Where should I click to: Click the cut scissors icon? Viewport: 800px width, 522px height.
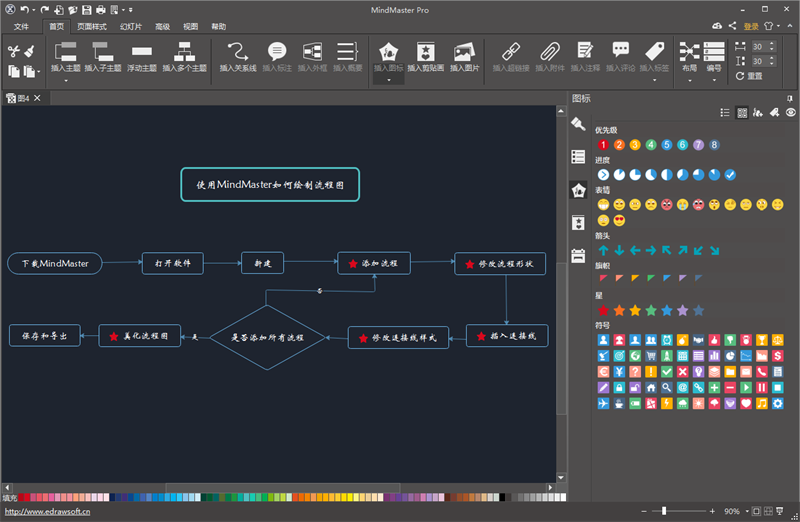[x=14, y=51]
